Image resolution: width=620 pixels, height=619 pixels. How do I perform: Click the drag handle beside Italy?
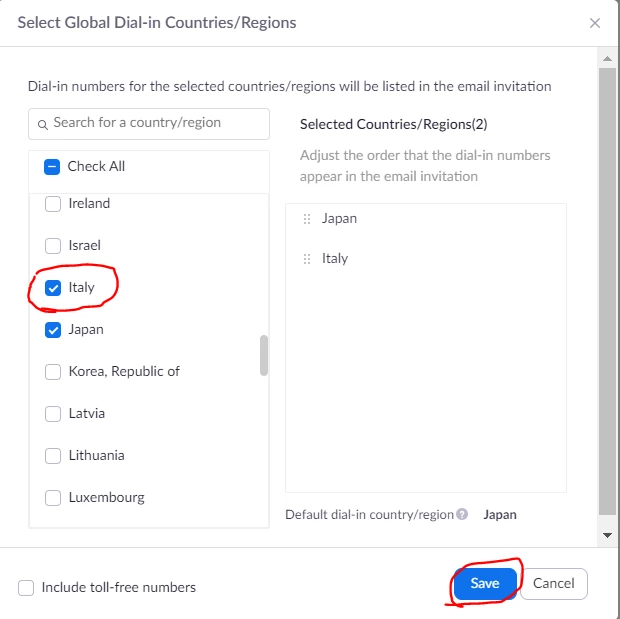(307, 259)
